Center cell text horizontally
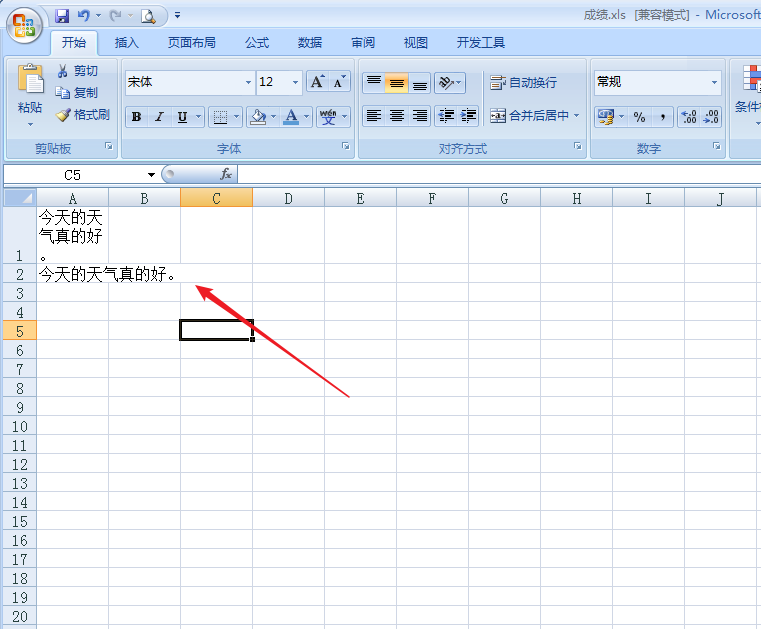This screenshot has width=761, height=629. 397,116
